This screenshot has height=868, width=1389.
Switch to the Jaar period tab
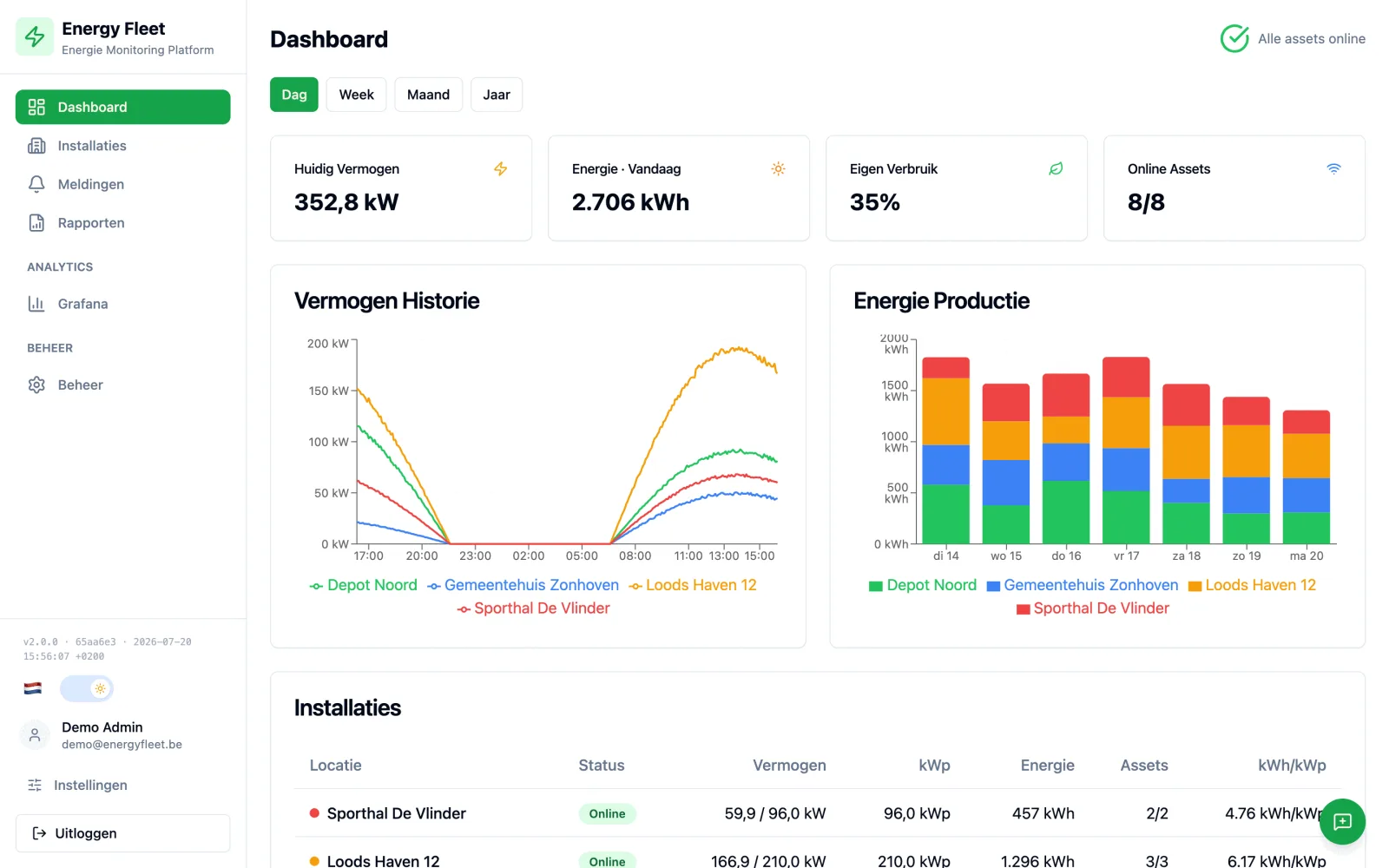tap(497, 95)
